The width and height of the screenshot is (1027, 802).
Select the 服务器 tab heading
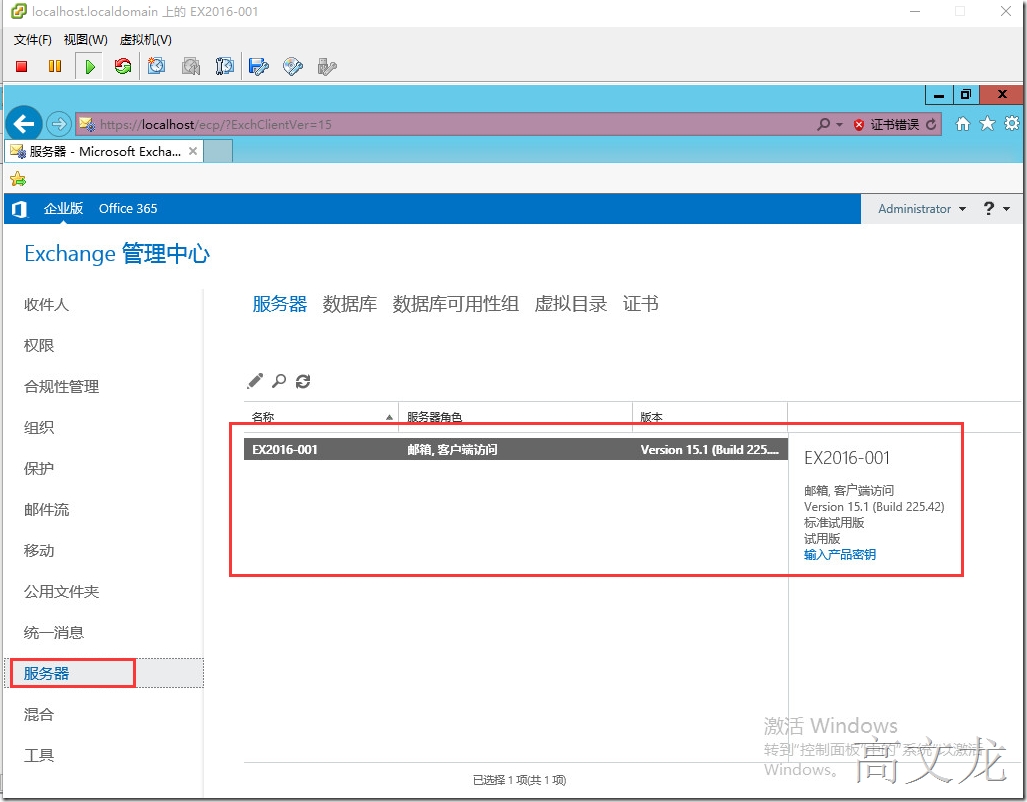point(280,304)
